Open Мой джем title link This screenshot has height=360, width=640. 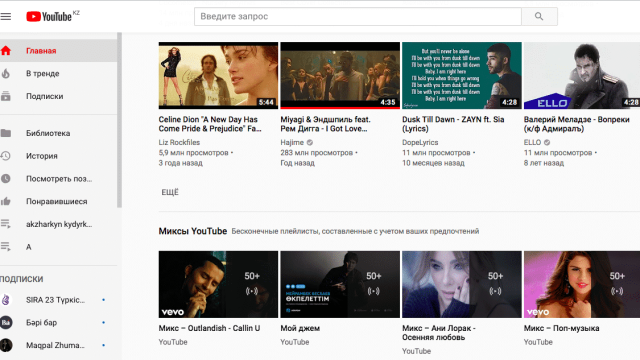tap(300, 328)
